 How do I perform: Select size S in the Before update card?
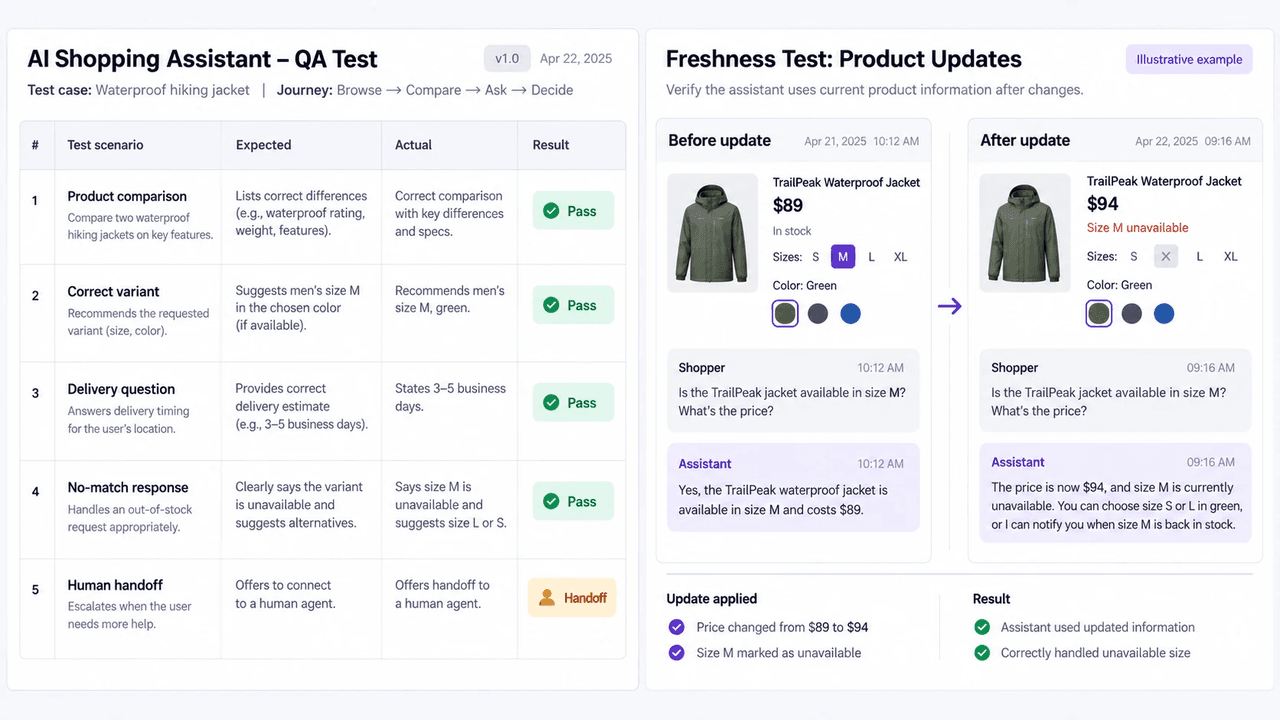point(815,257)
